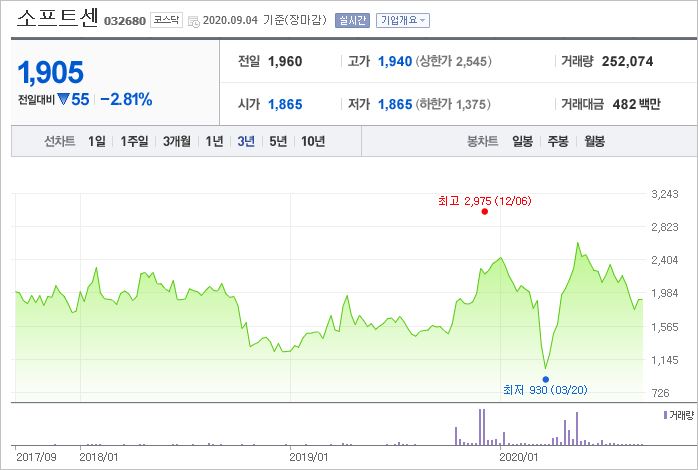Switch to 주봉 candlestick chart
The height and width of the screenshot is (470, 698).
(558, 142)
